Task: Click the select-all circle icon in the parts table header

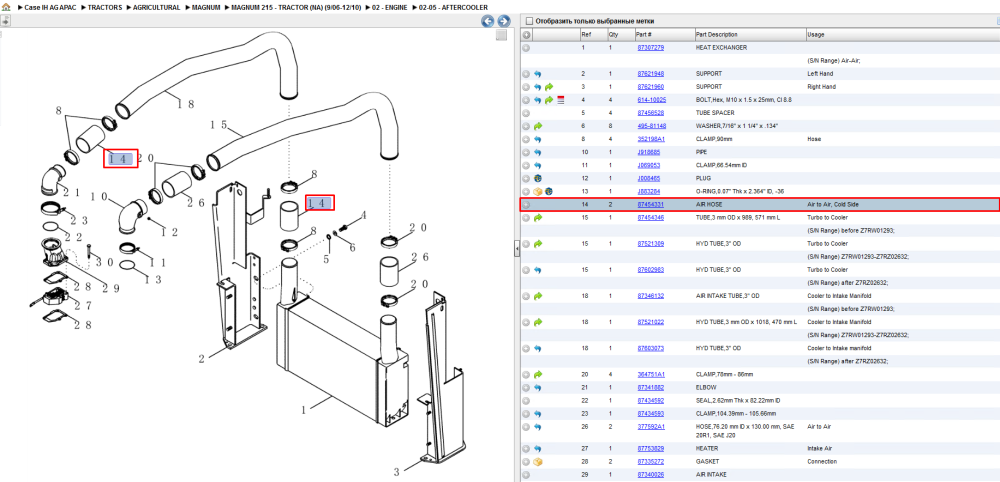Action: click(526, 34)
